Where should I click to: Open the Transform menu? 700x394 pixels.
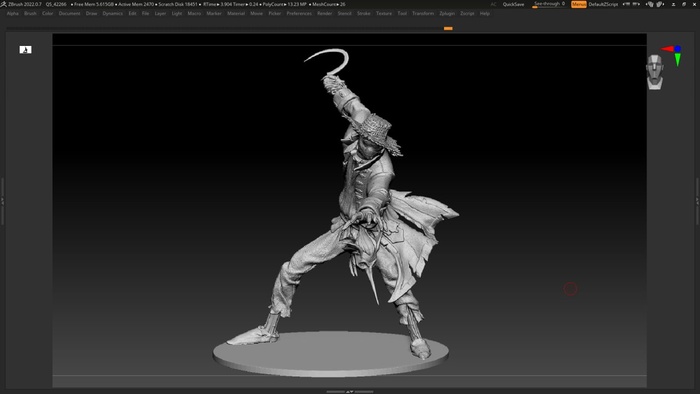[x=423, y=13]
